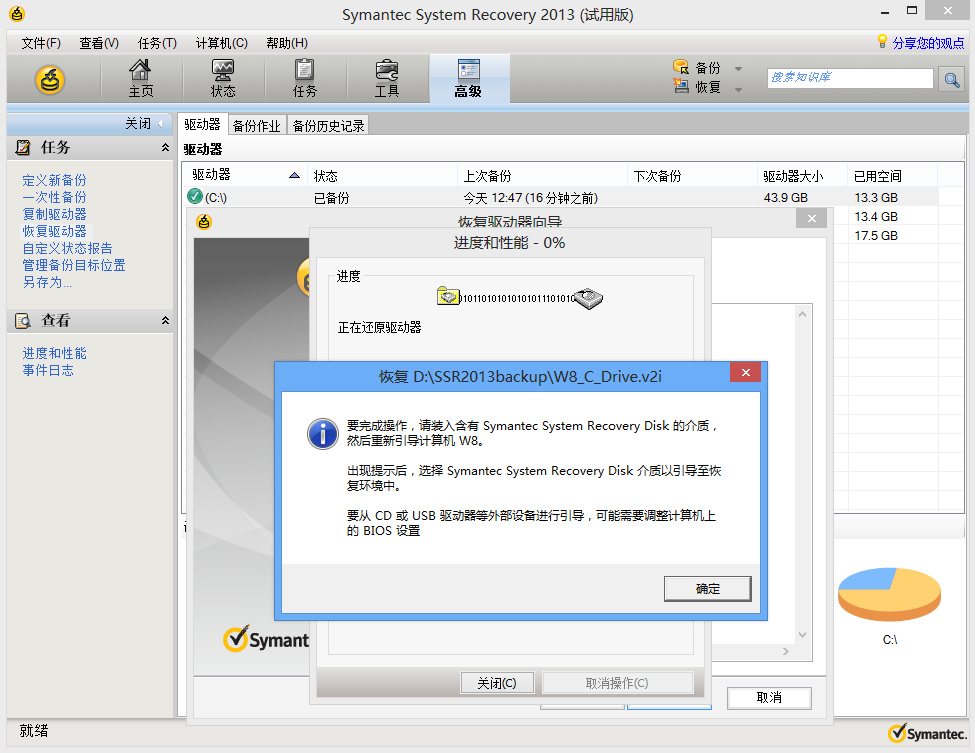Click the 恢复 restore icon in toolbar
The height and width of the screenshot is (753, 975).
[681, 86]
